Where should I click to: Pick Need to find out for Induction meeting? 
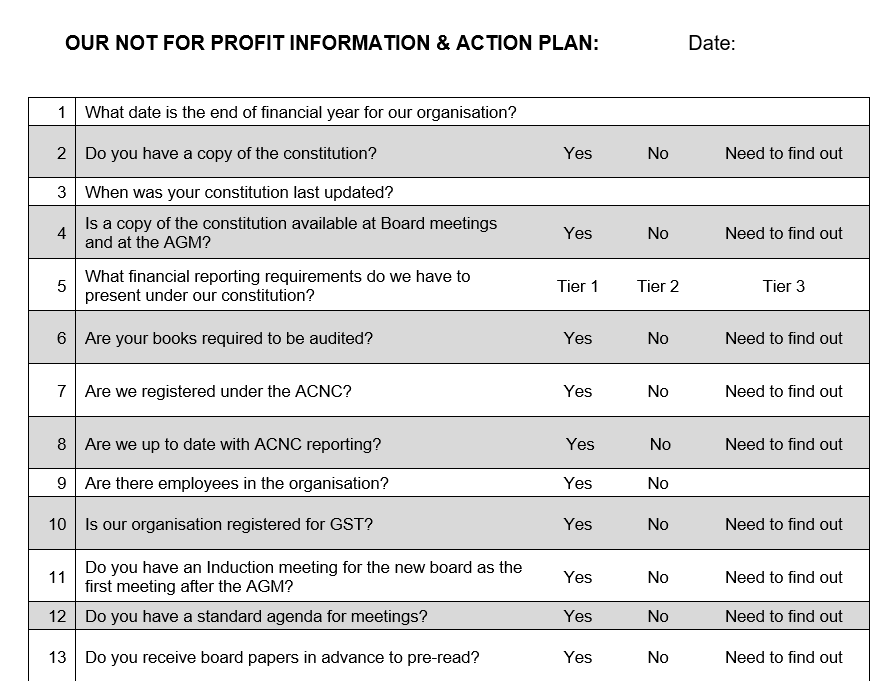(783, 577)
